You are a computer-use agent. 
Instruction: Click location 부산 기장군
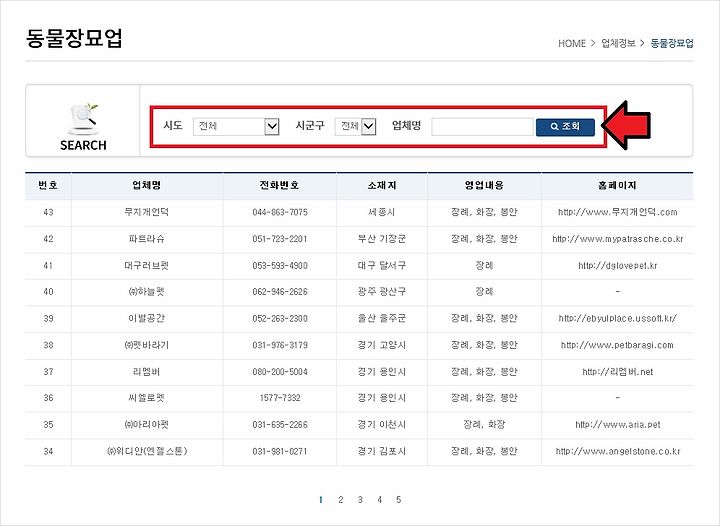(382, 239)
